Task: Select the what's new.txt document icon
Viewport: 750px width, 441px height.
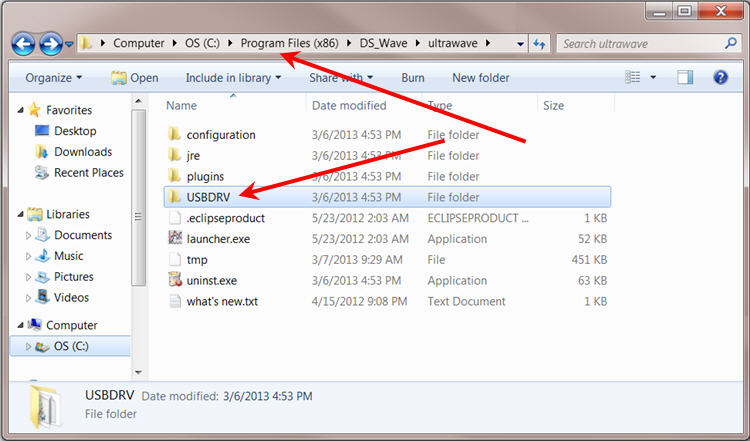Action: [x=175, y=301]
